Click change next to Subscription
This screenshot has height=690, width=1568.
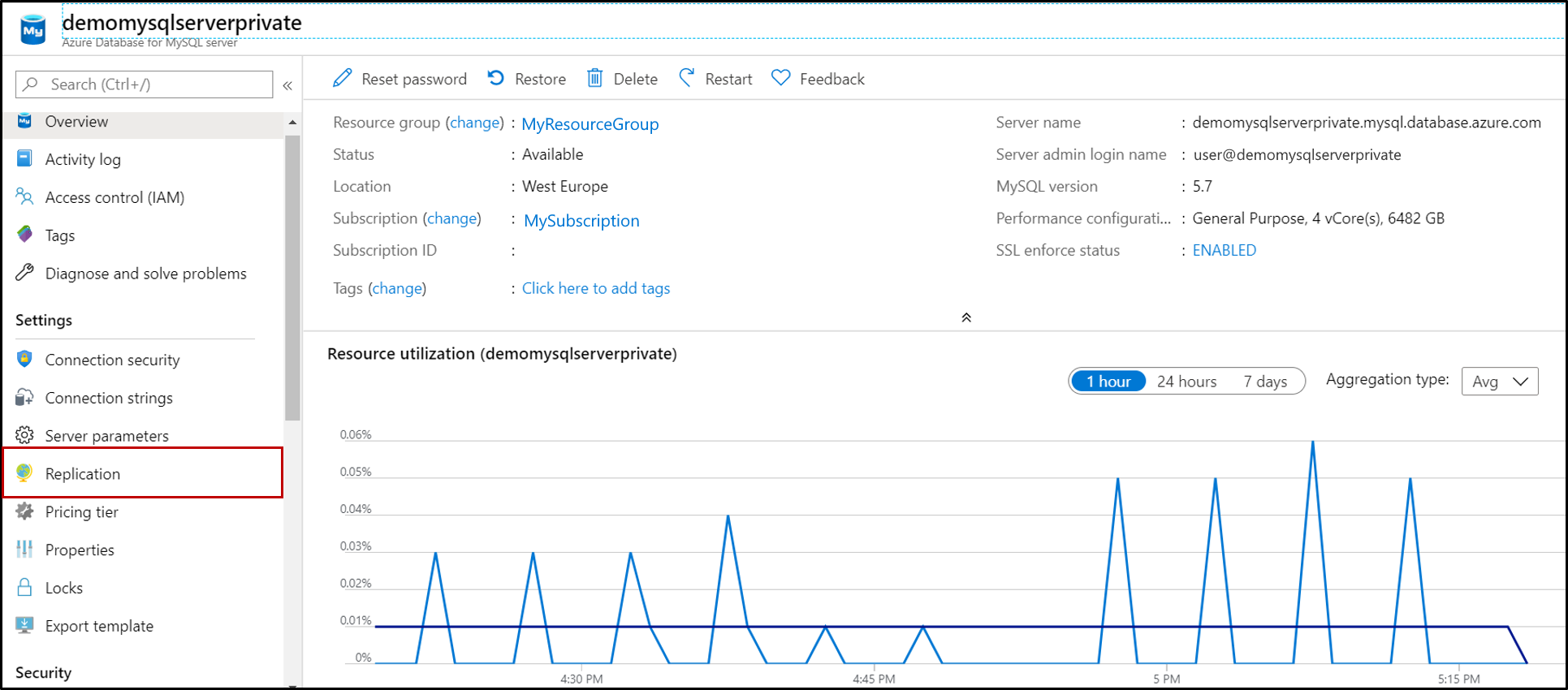pyautogui.click(x=452, y=218)
